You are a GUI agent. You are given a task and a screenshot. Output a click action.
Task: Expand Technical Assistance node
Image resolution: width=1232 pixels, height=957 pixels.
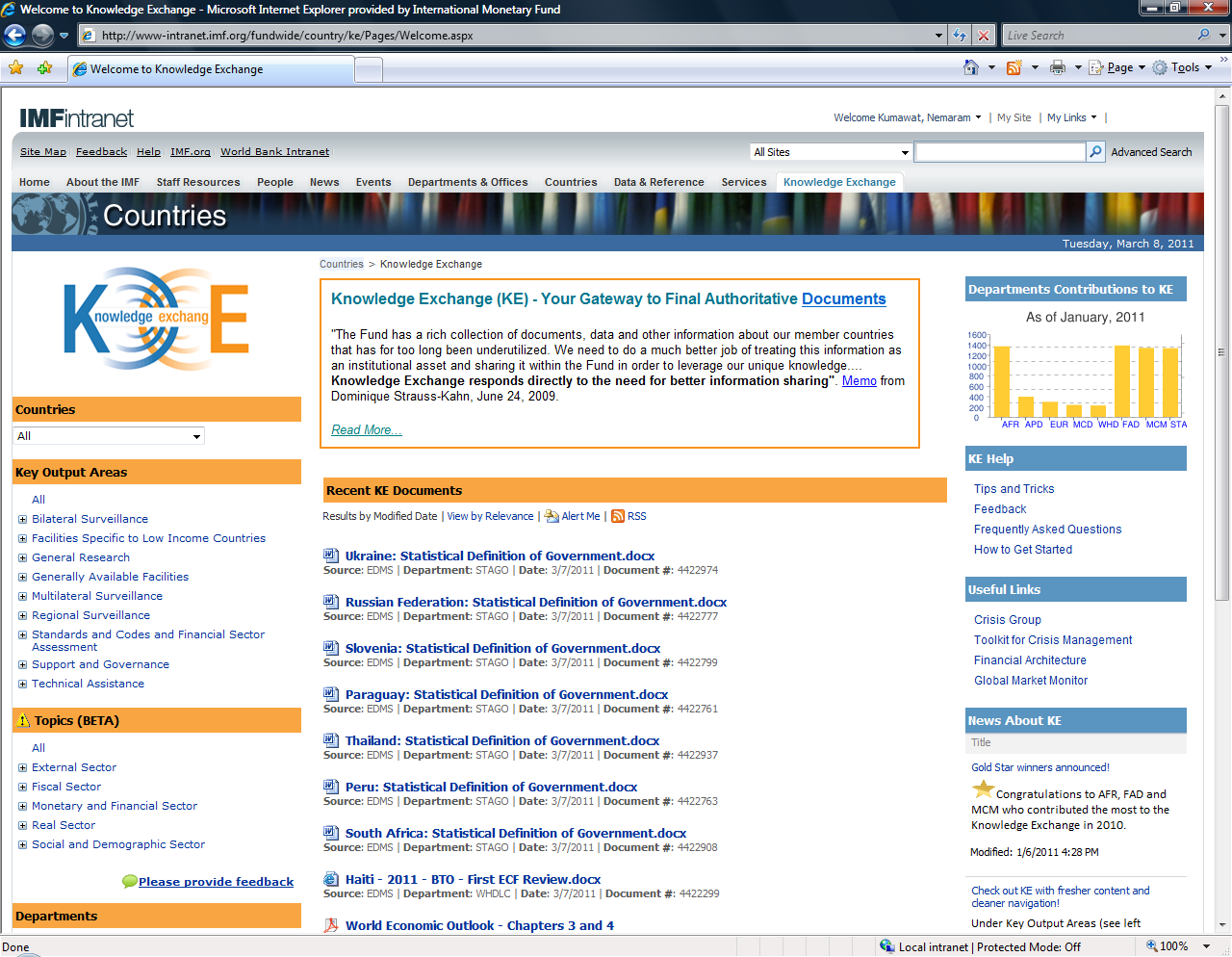[x=22, y=684]
